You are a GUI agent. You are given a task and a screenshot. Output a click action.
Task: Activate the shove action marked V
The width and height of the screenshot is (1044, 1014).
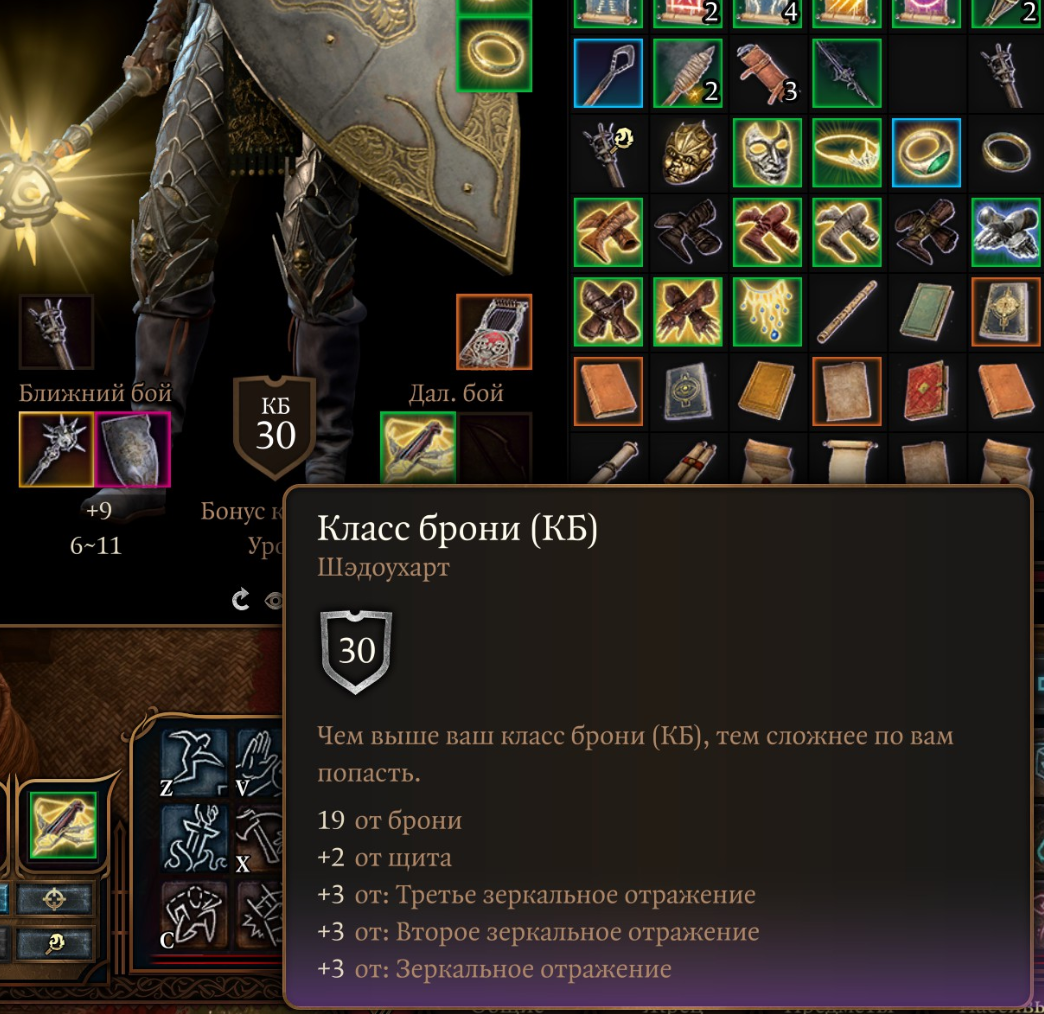pos(260,763)
